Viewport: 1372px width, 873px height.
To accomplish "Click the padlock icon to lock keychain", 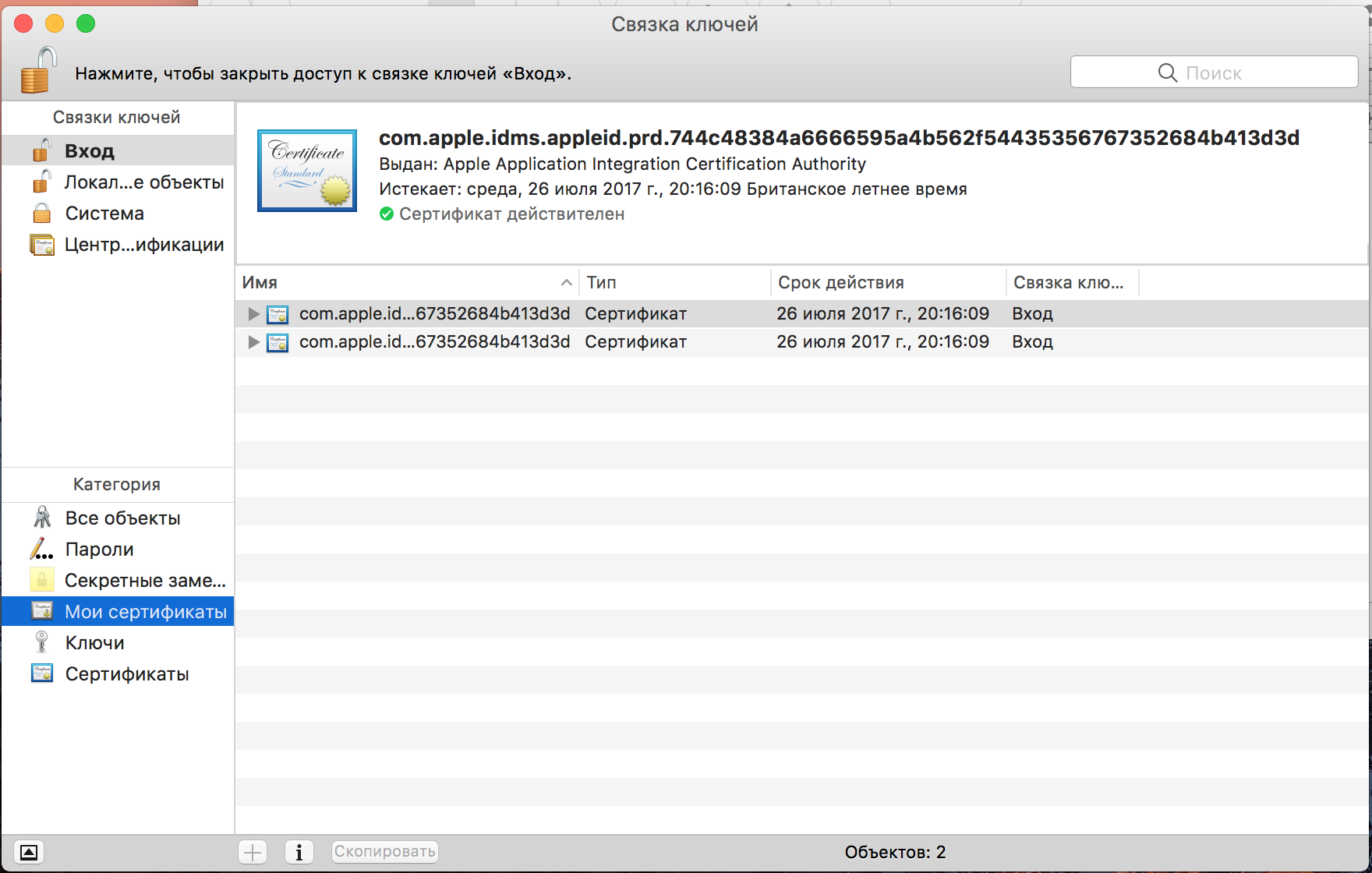I will coord(38,71).
